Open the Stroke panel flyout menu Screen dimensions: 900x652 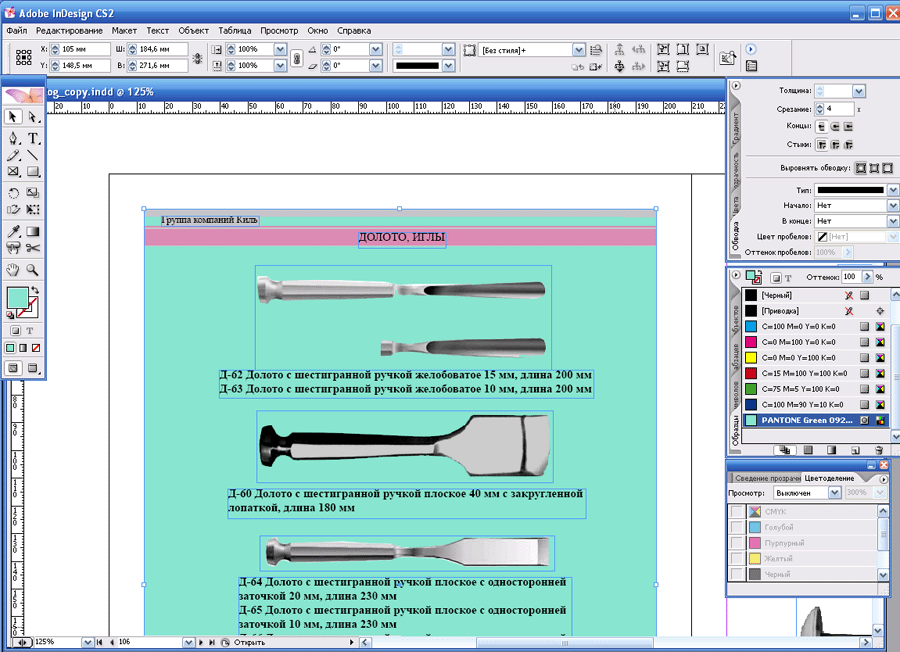736,86
